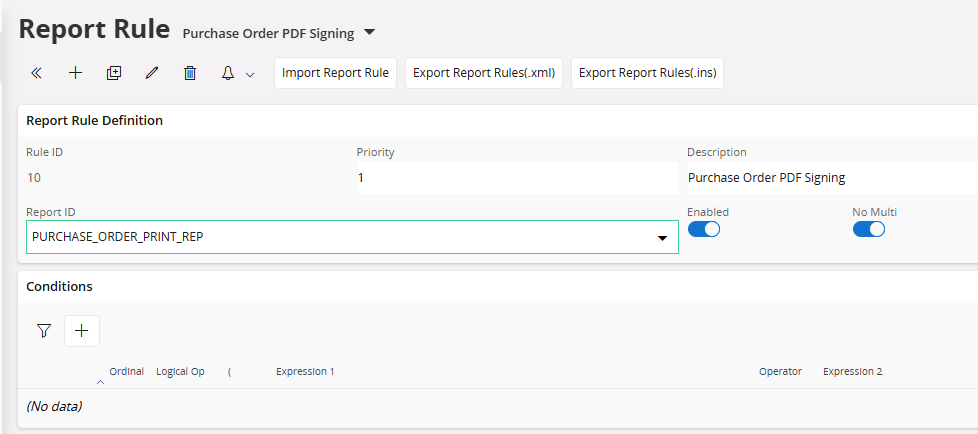The width and height of the screenshot is (978, 434).
Task: Open the Conditions filter funnel icon
Action: pyautogui.click(x=43, y=331)
